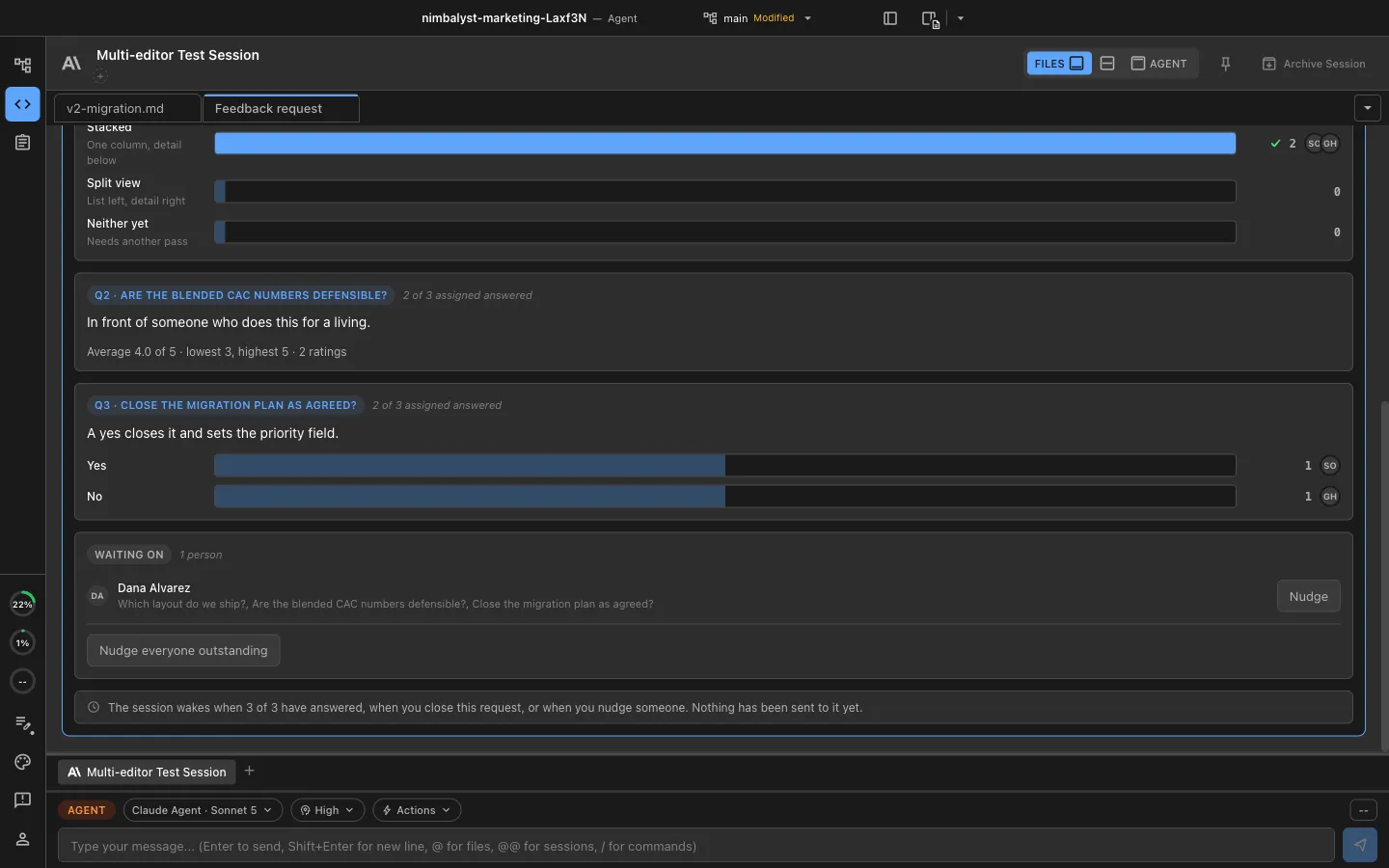Select the code editor mode icon
The height and width of the screenshot is (868, 1389).
22,104
